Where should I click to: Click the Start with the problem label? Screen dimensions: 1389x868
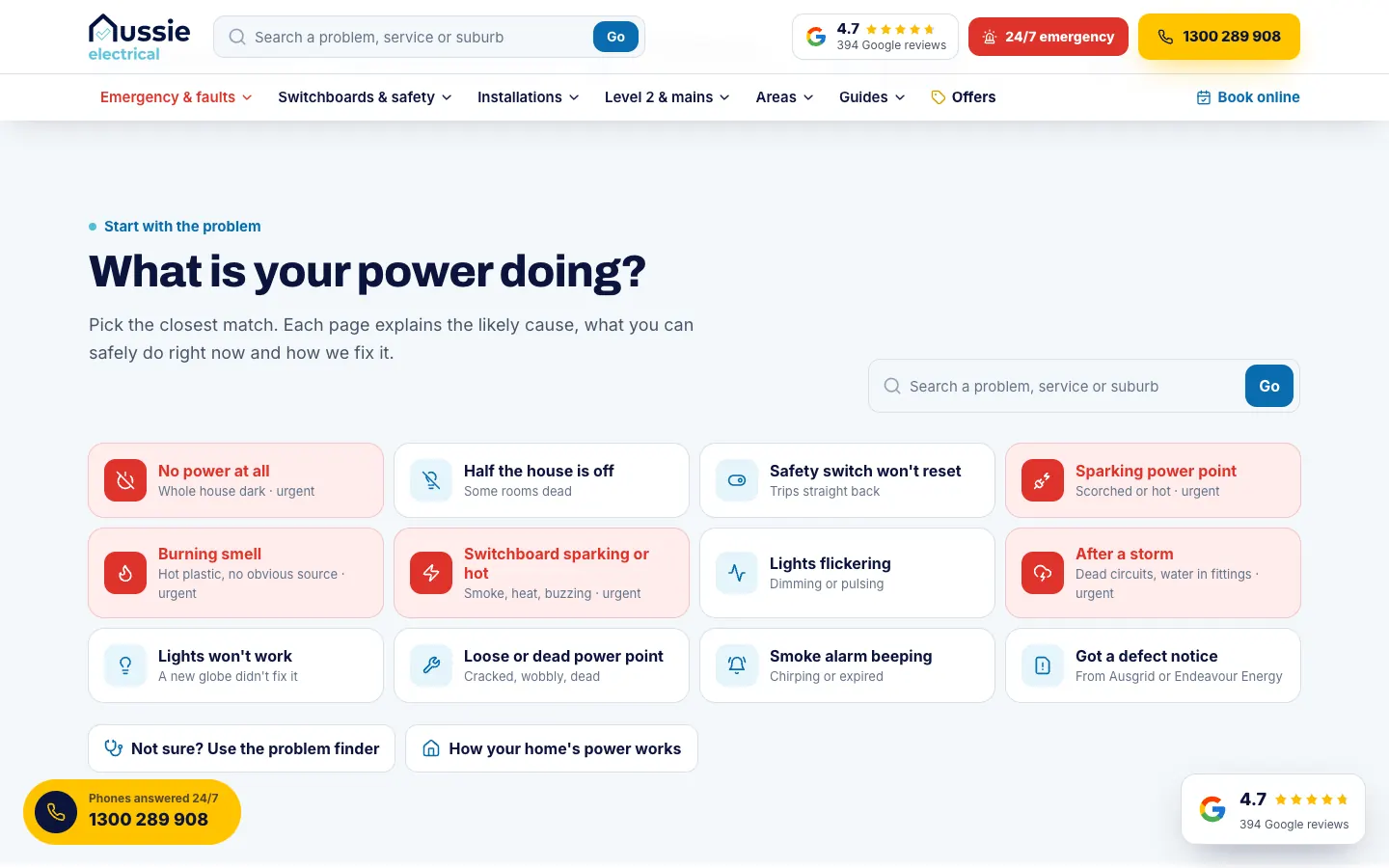pyautogui.click(x=182, y=227)
